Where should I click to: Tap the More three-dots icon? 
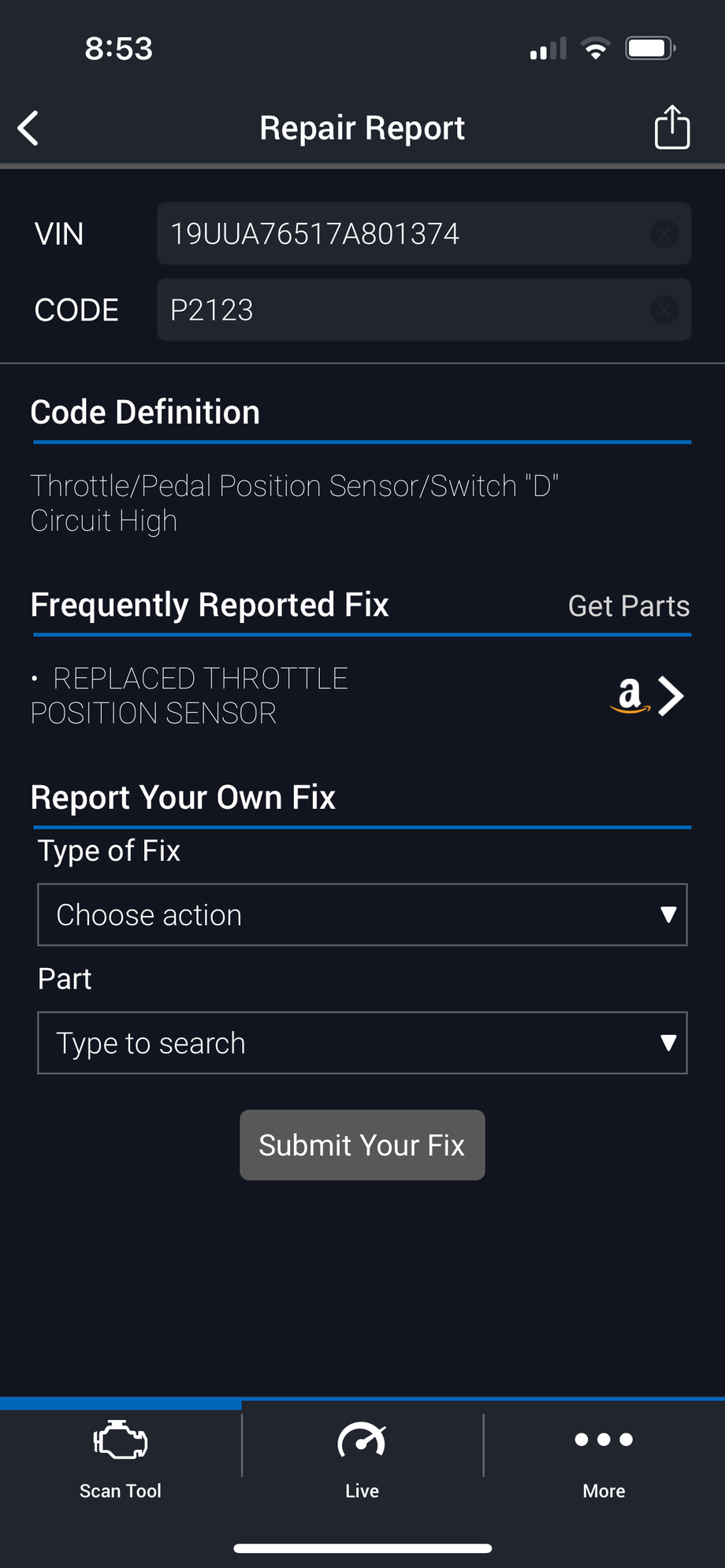click(604, 1440)
